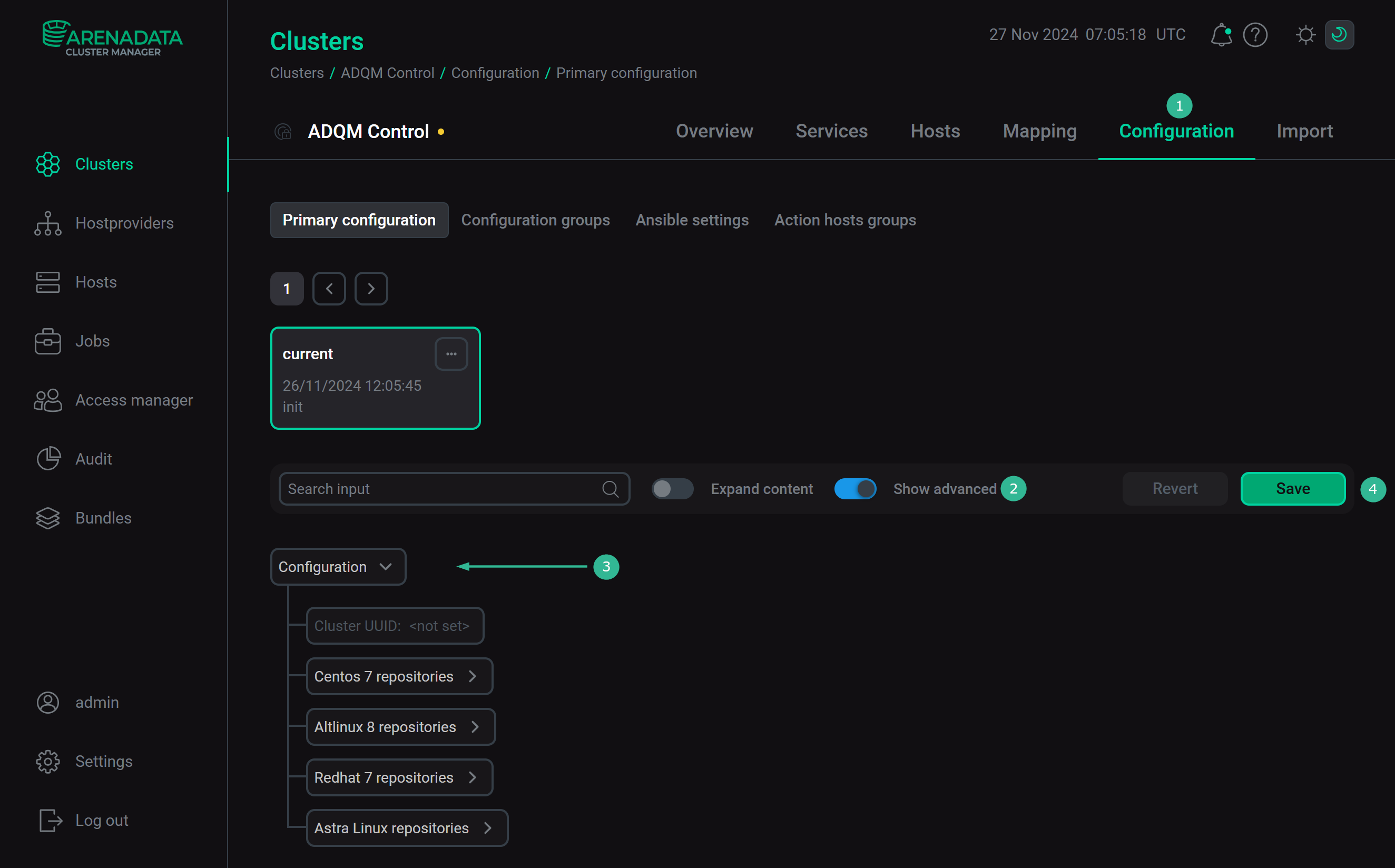Open the Ansible settings sub-tab
The width and height of the screenshot is (1395, 868).
click(692, 220)
